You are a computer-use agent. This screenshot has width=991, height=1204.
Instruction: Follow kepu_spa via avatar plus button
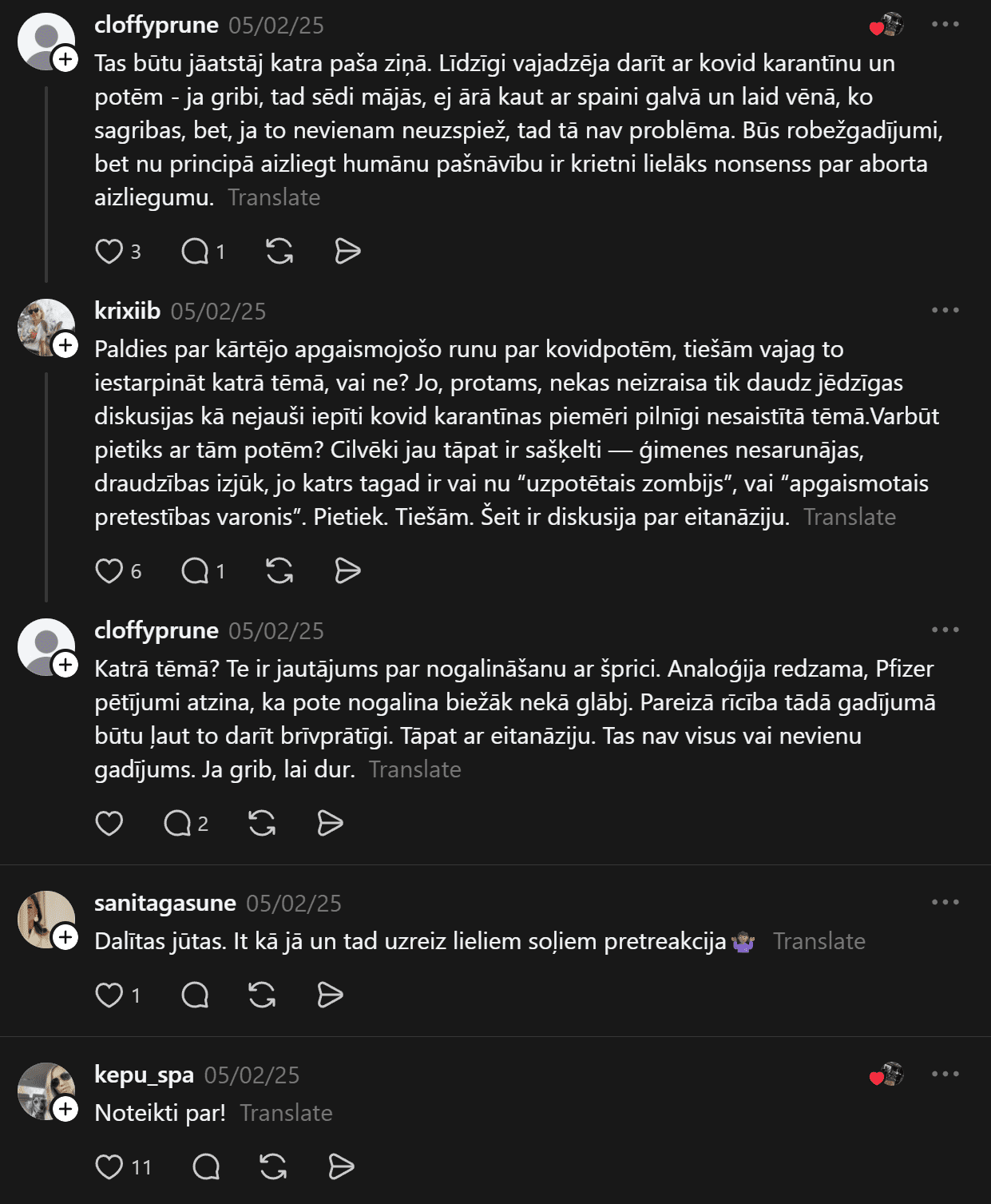point(65,1109)
